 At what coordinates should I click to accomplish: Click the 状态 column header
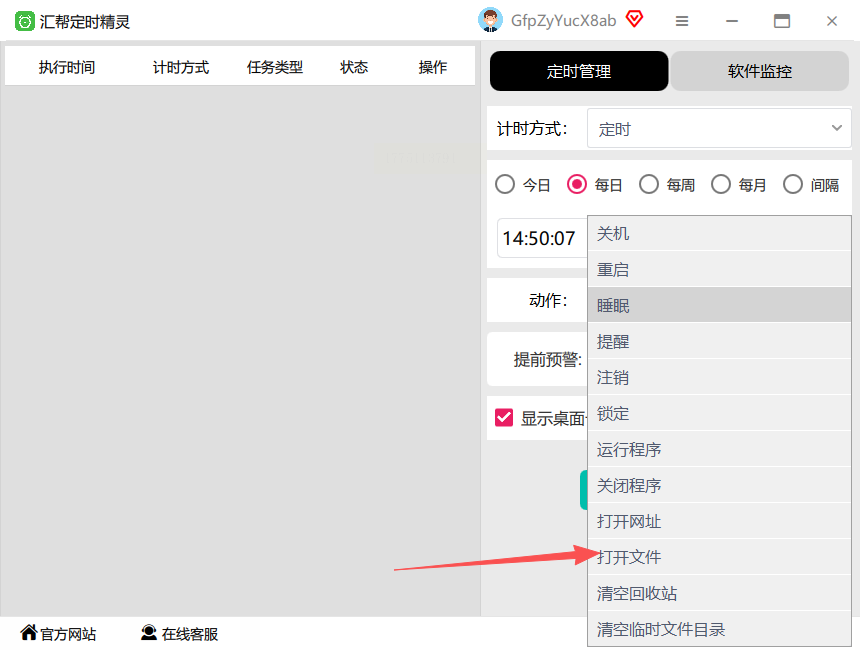point(354,67)
